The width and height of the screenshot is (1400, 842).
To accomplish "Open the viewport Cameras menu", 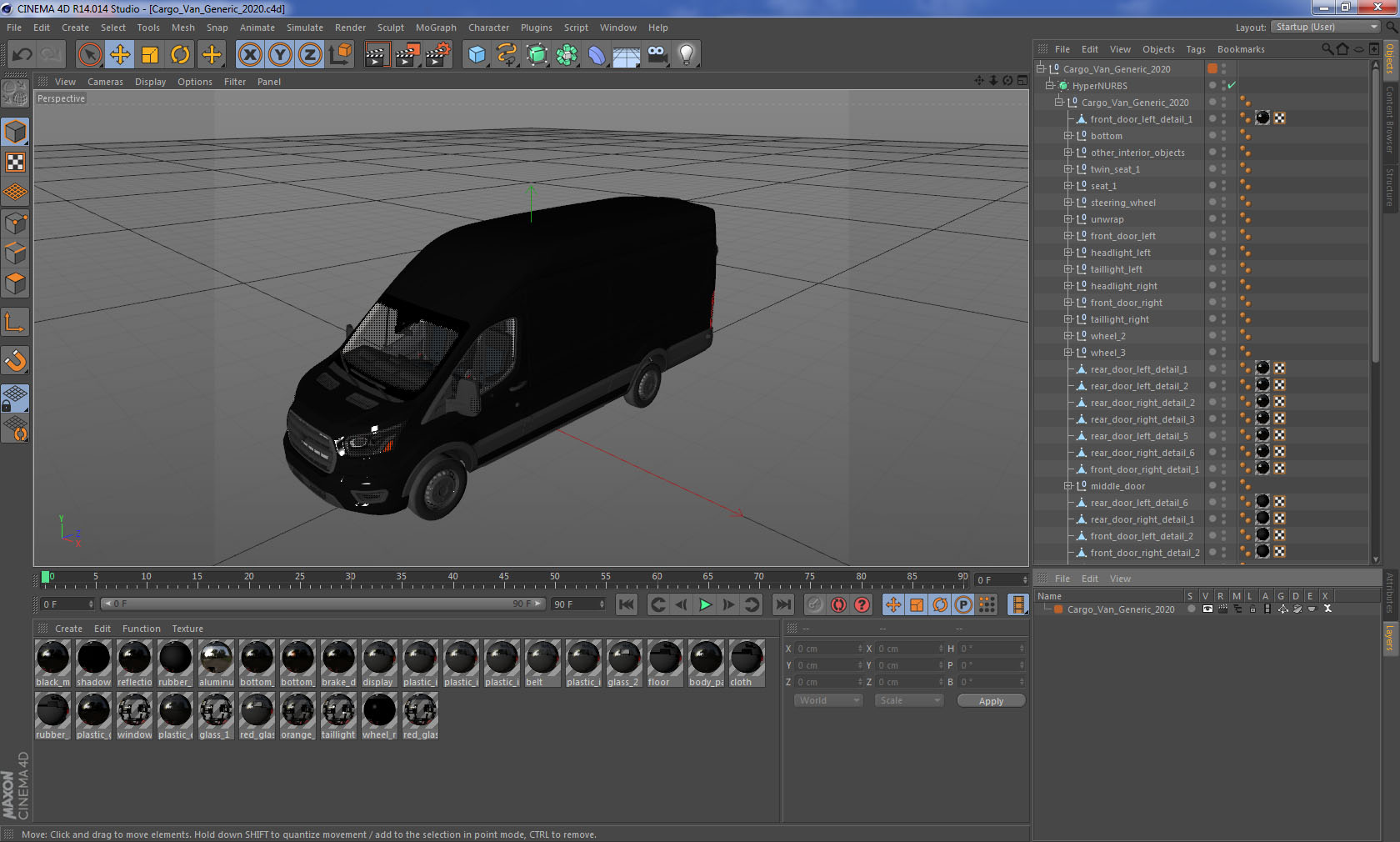I will pyautogui.click(x=105, y=82).
